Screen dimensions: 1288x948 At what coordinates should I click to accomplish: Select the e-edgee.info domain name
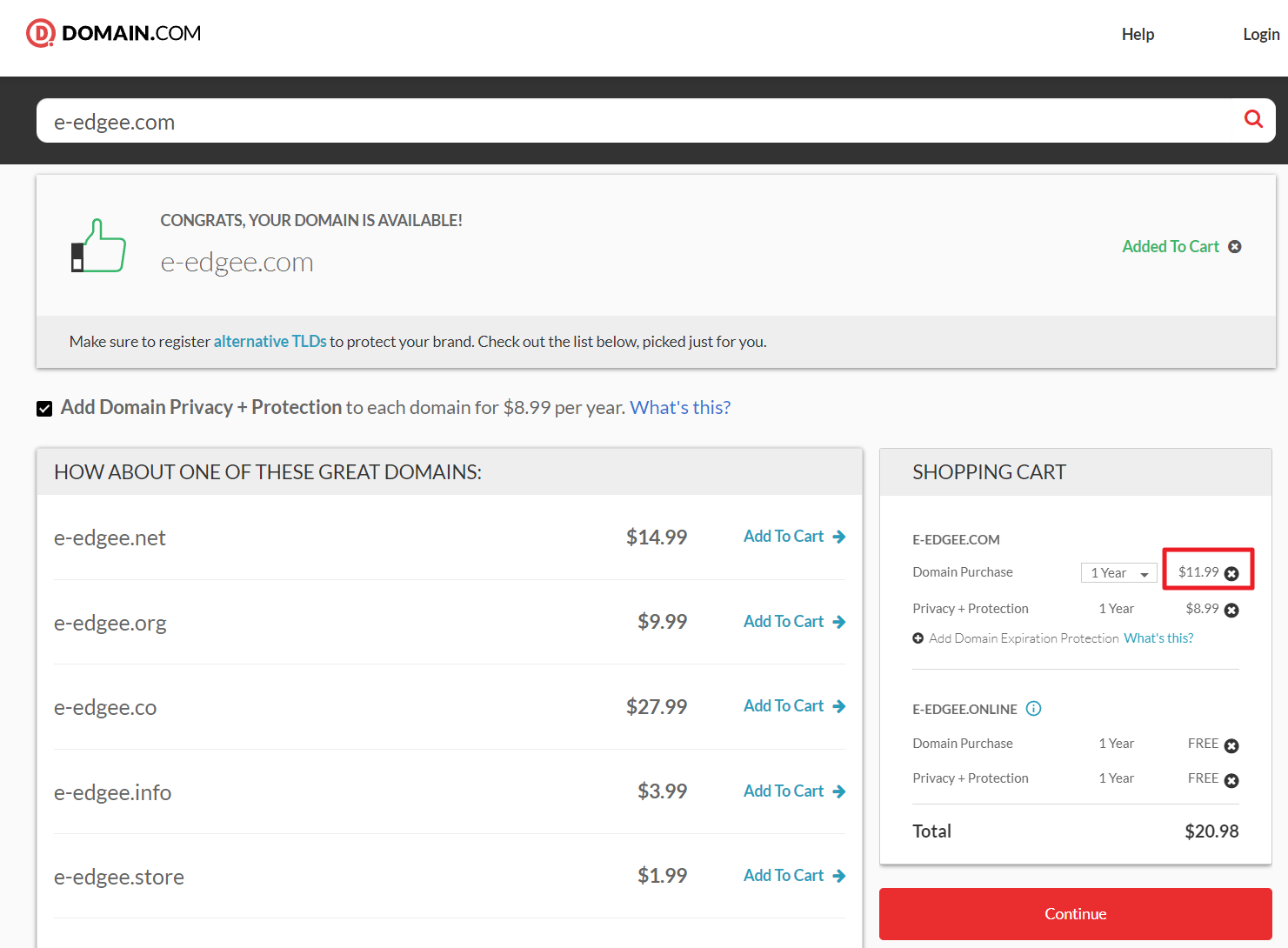(x=113, y=793)
